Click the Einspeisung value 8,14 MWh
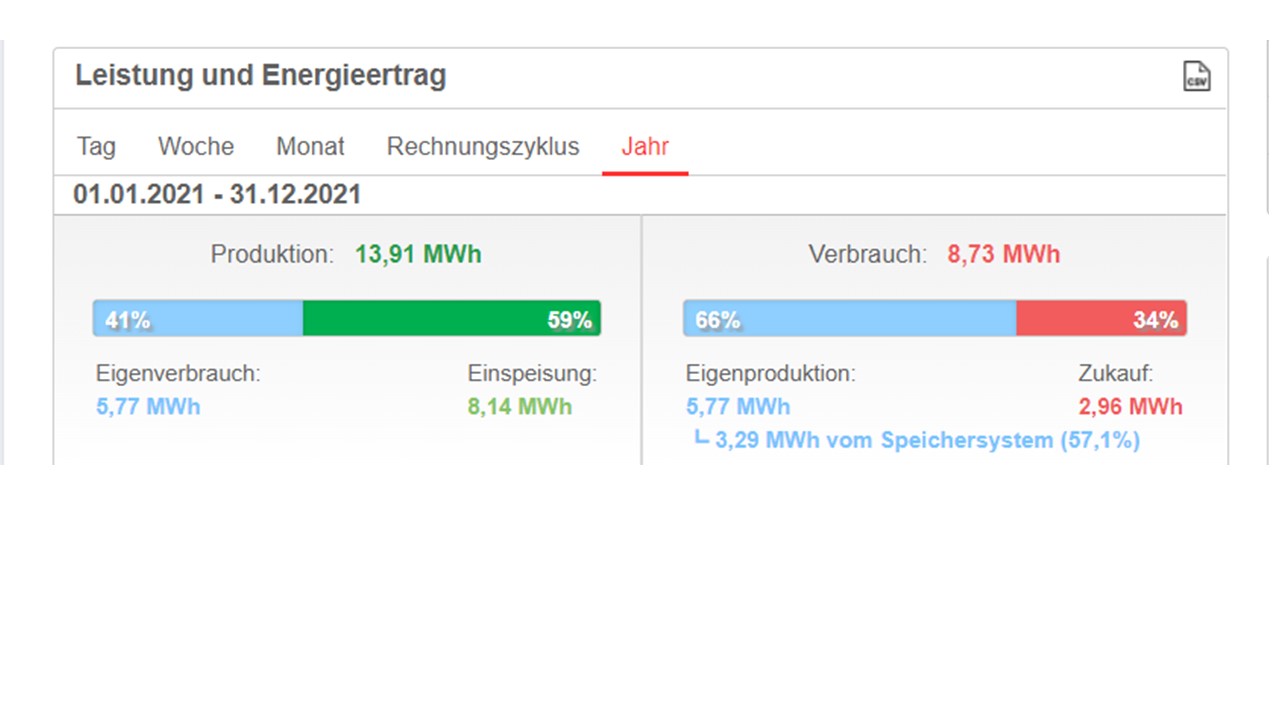This screenshot has height=720, width=1280. 520,407
